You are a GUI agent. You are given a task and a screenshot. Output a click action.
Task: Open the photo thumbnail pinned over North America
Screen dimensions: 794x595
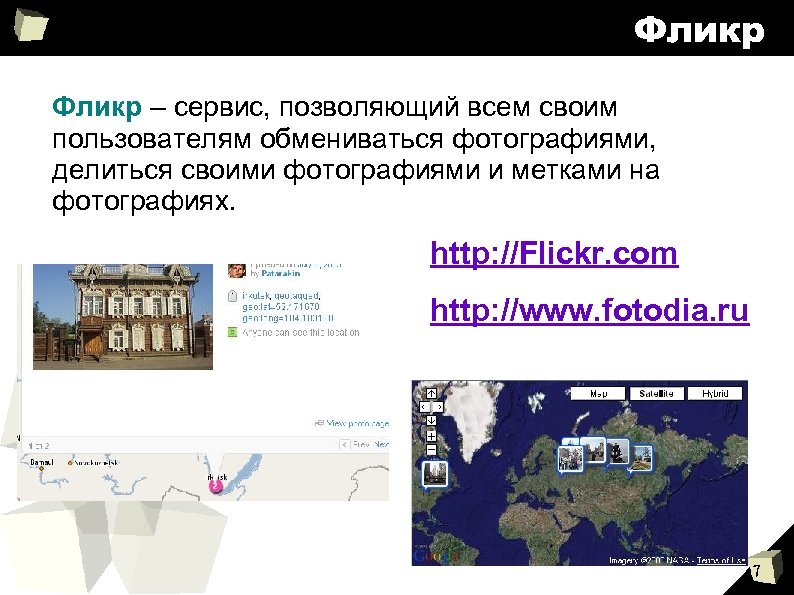point(435,474)
